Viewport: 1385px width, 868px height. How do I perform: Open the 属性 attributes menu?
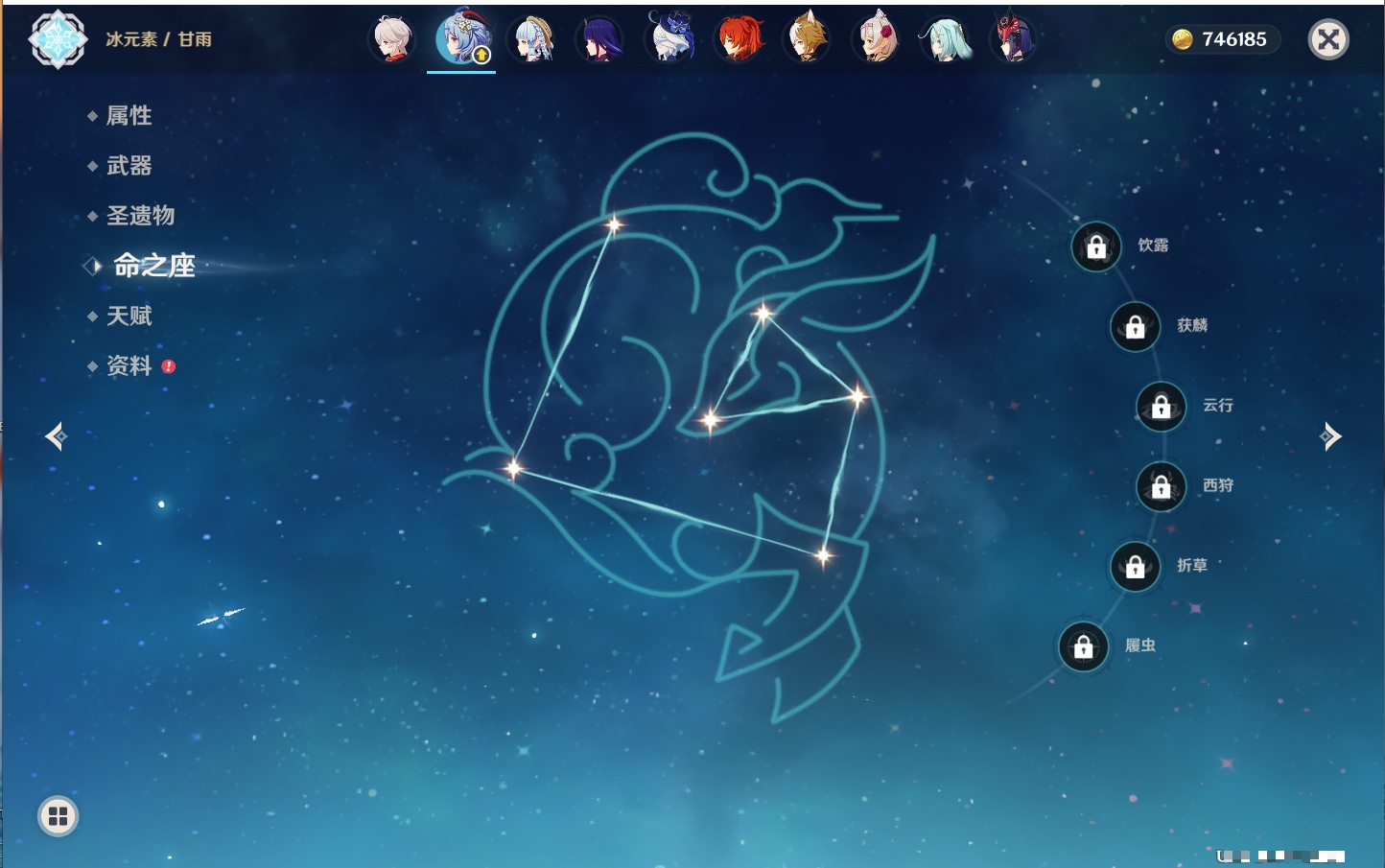pos(129,116)
